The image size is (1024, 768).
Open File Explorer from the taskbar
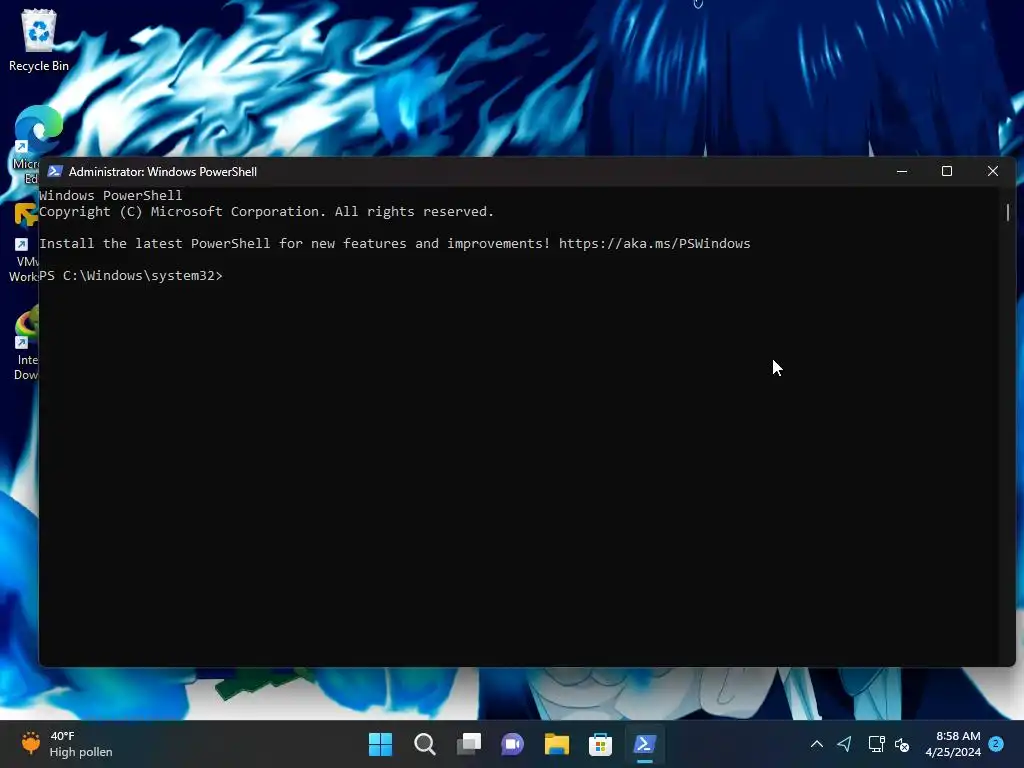tap(556, 744)
